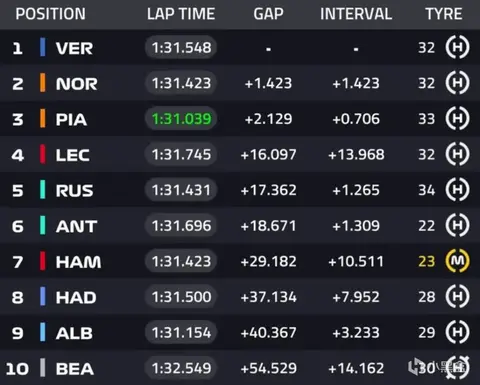This screenshot has height=385, width=480.
Task: Click the hard tyre icon for ALB
Action: (x=457, y=332)
